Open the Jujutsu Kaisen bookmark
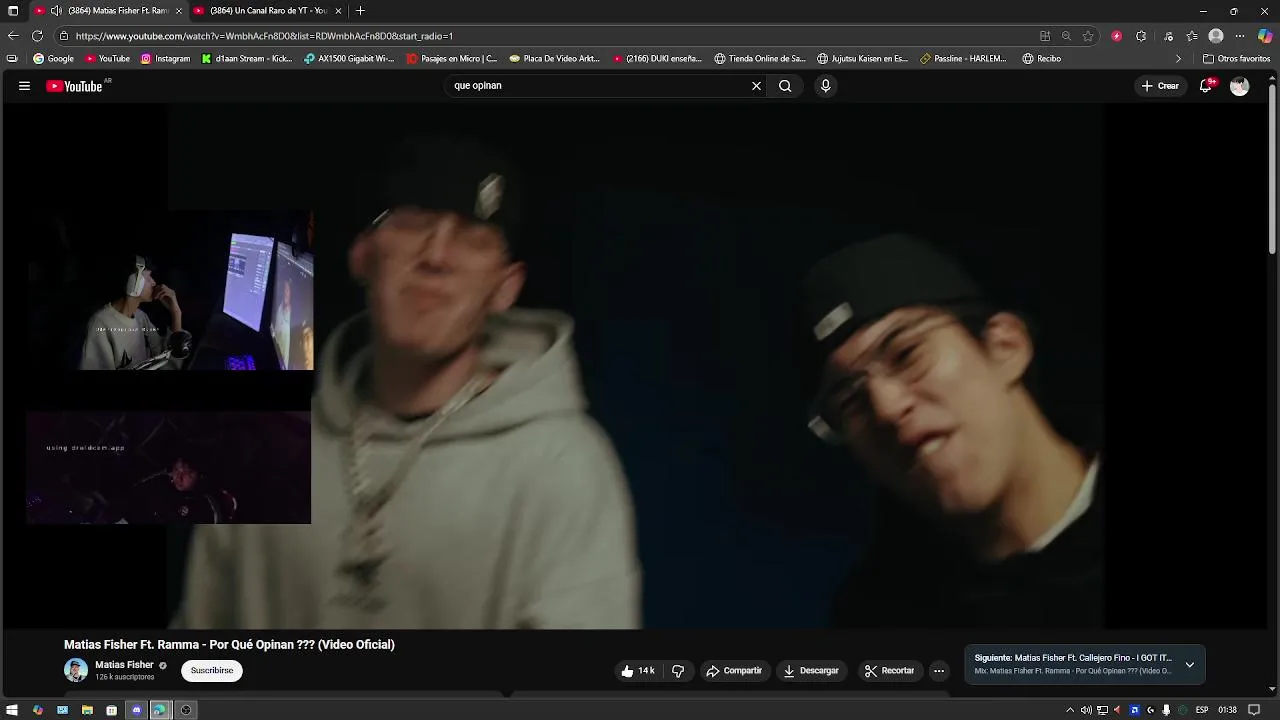 click(x=863, y=59)
